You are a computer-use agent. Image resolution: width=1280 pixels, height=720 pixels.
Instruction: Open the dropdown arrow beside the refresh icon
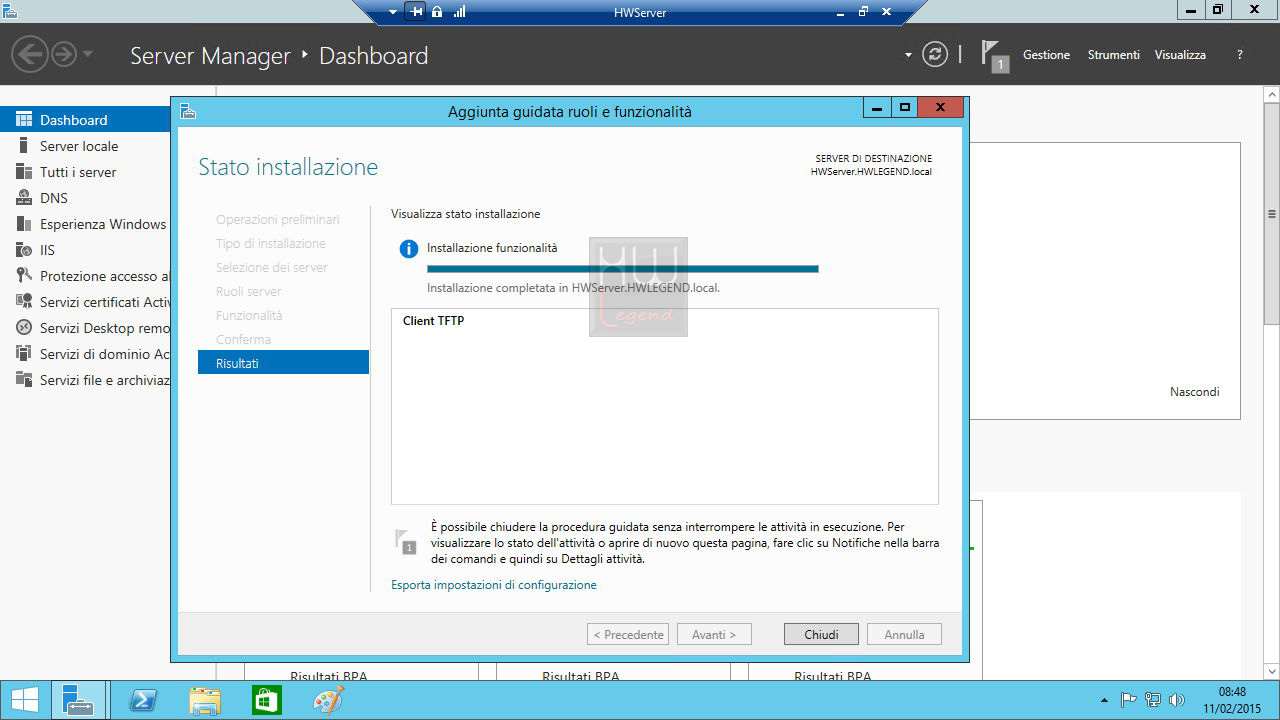pos(908,55)
